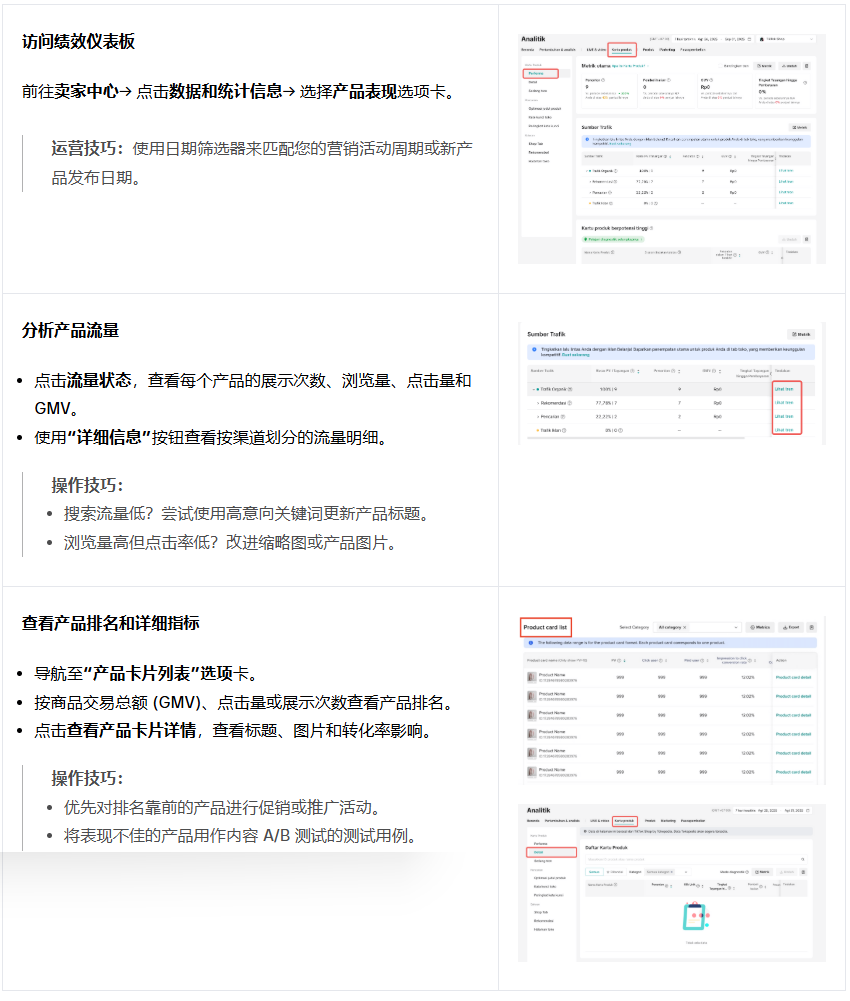Expand the Rekomendasi traffic row chevron
850x1001 pixels.
(535, 403)
